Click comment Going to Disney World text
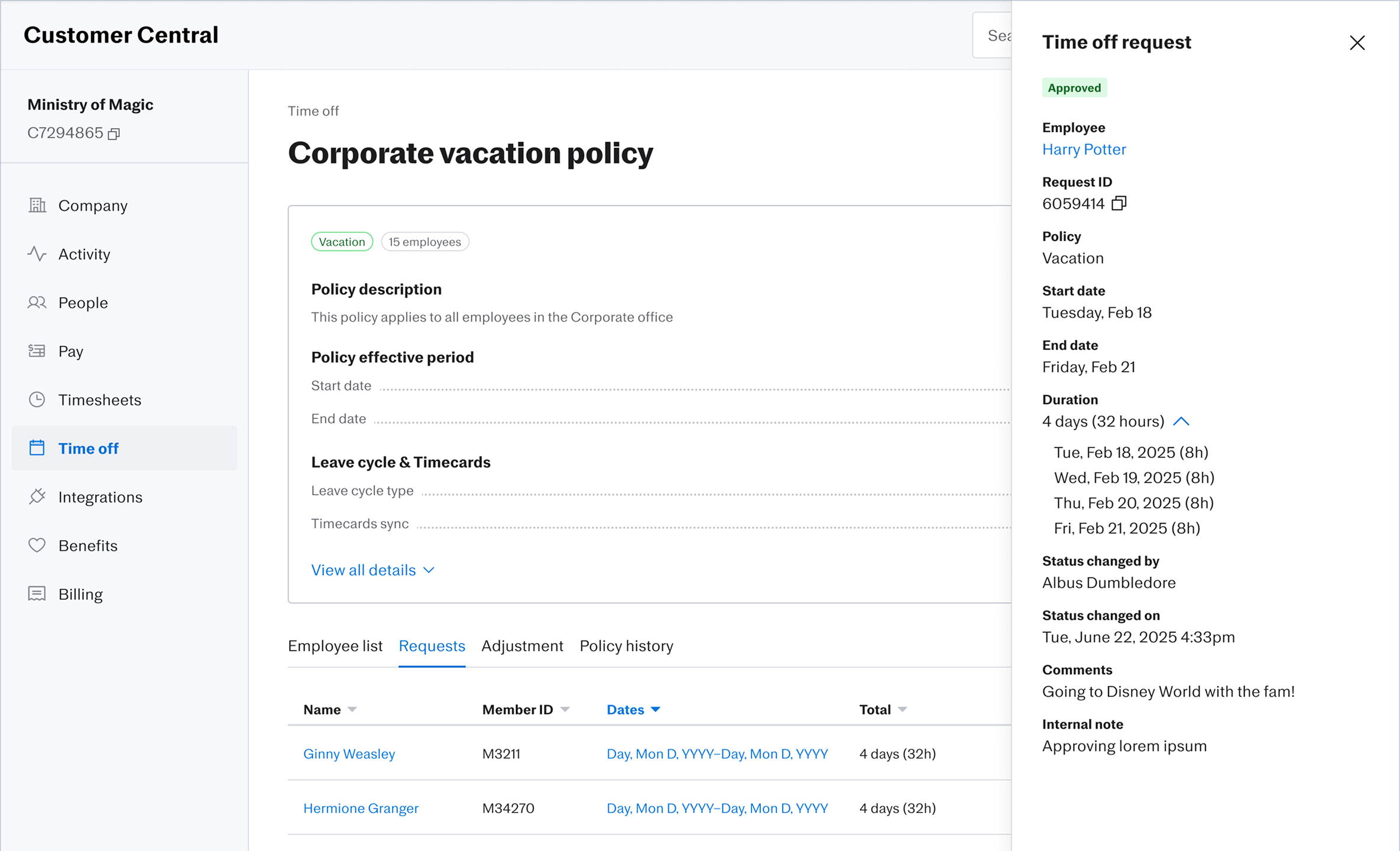Viewport: 1400px width, 851px height. click(1169, 691)
